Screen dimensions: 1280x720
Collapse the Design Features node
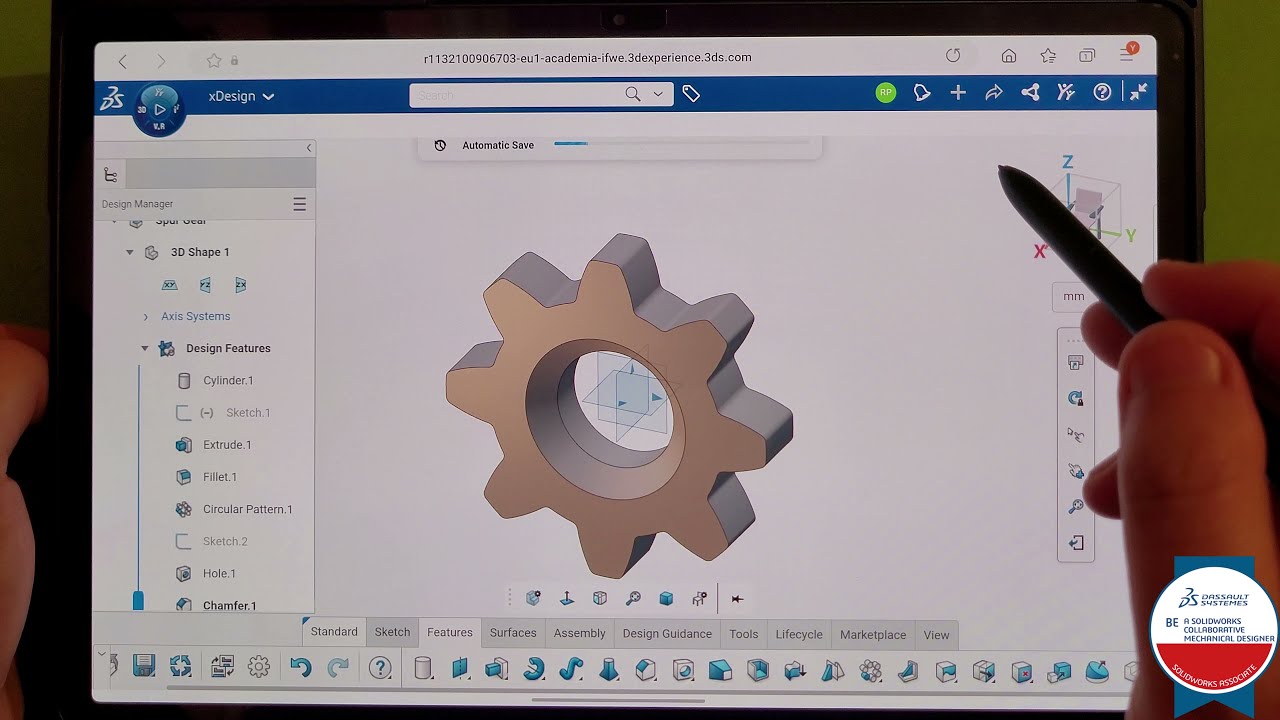tap(145, 348)
